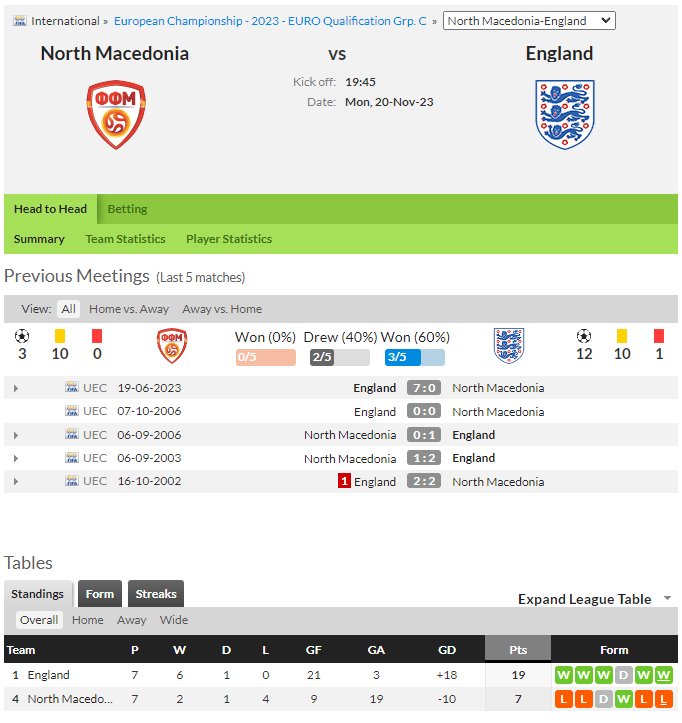This screenshot has width=682, height=723.
Task: Open the Betting tab
Action: 127,209
